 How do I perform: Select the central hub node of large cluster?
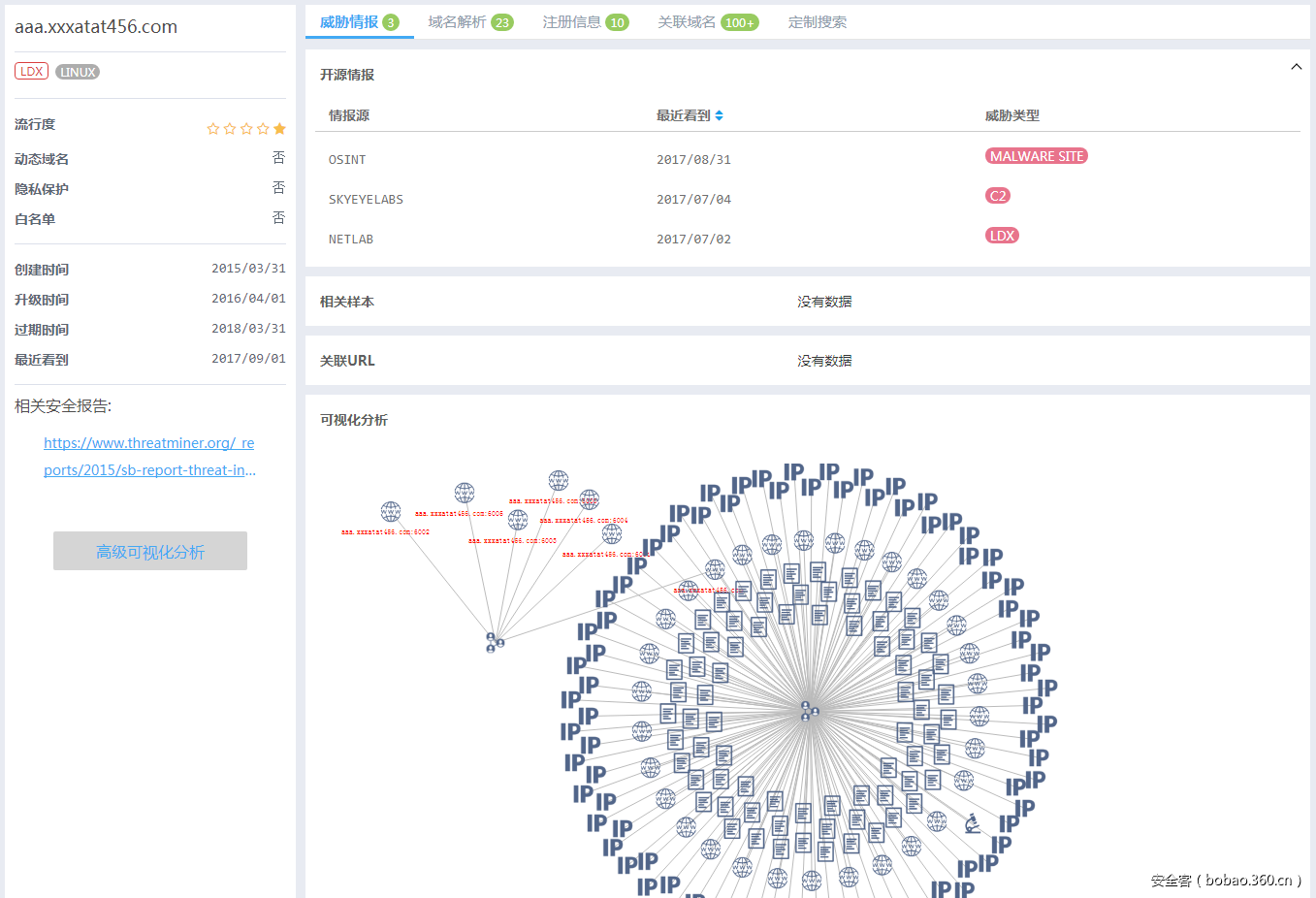pos(808,711)
